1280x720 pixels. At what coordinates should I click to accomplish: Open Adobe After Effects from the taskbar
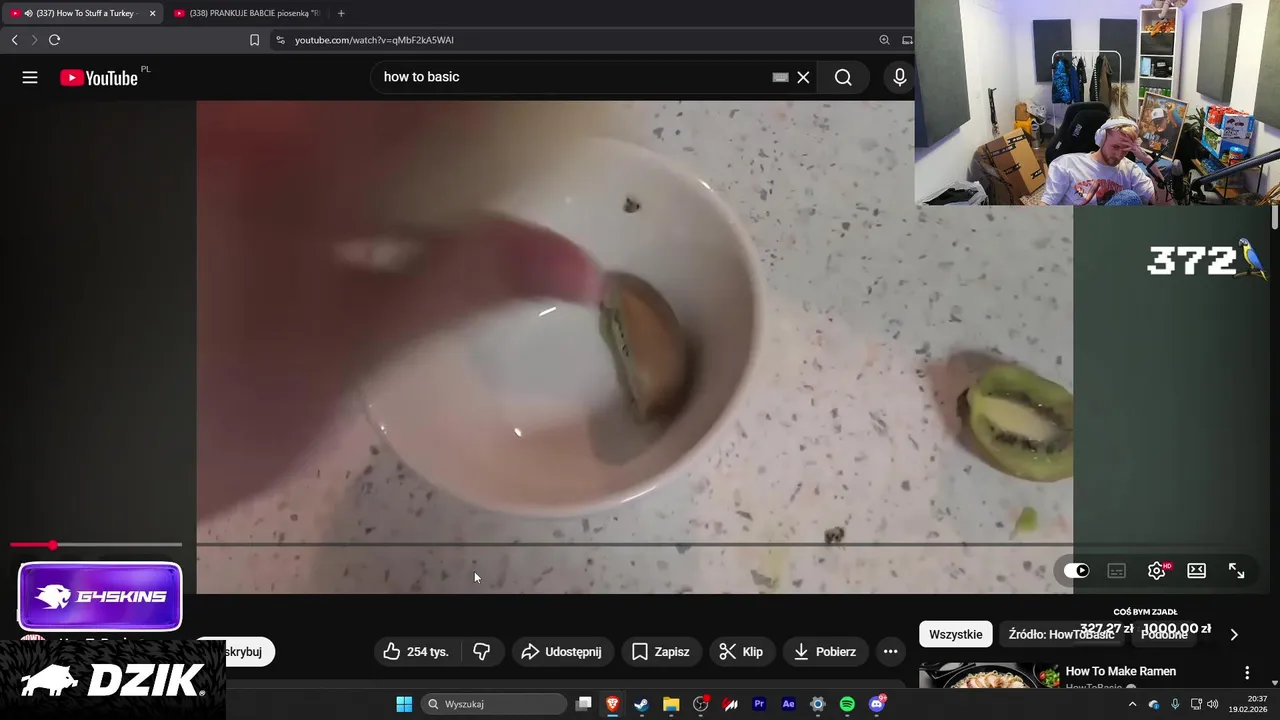pos(788,704)
